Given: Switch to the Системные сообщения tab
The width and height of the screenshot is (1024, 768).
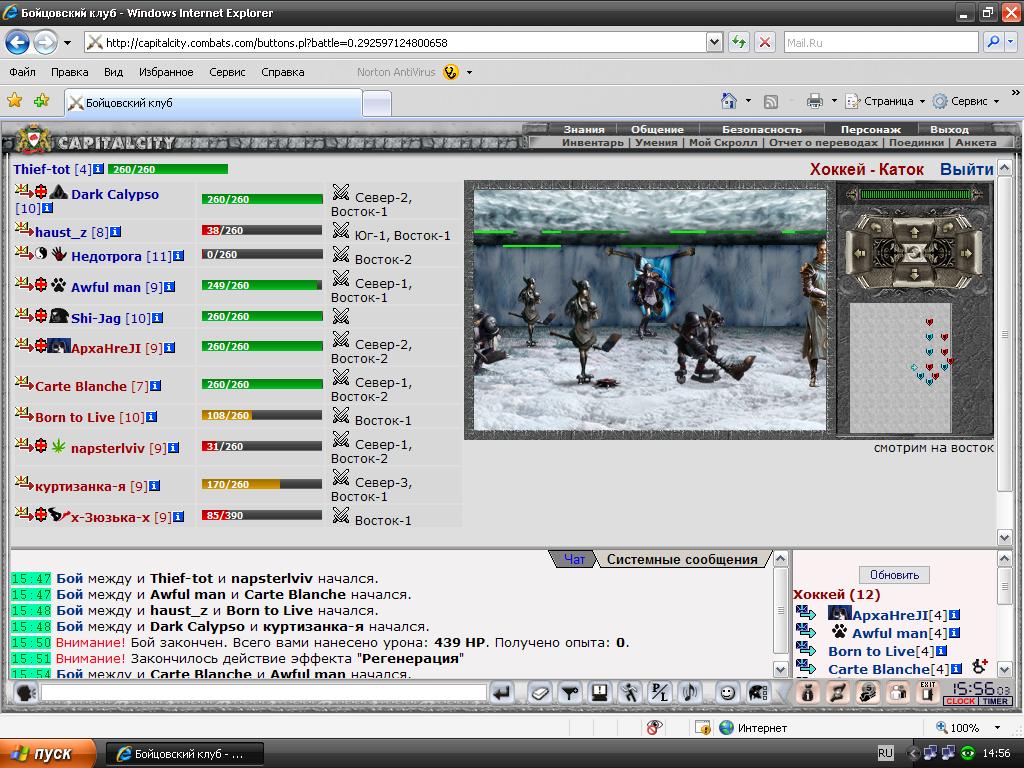Looking at the screenshot, I should (682, 559).
